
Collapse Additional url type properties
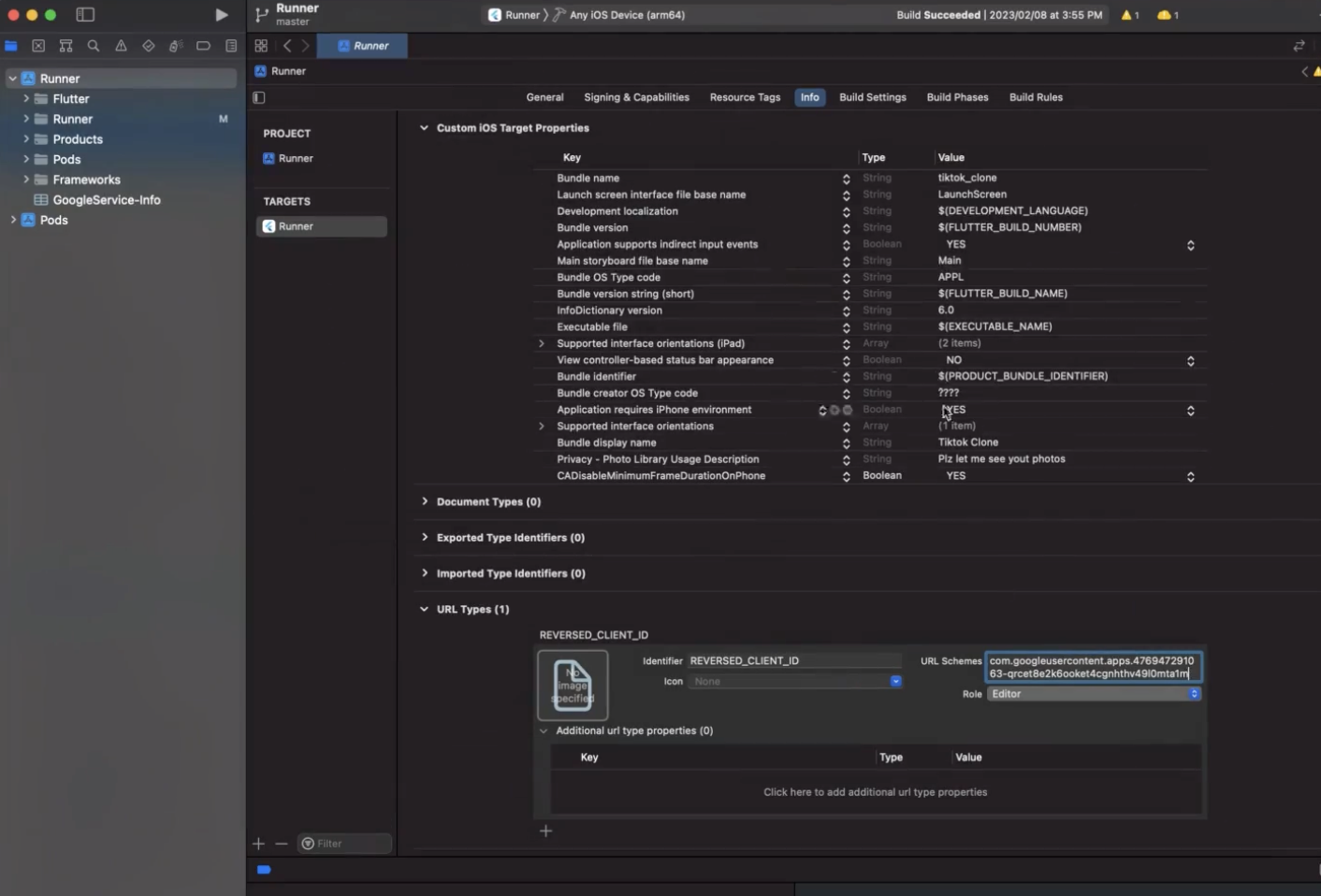pyautogui.click(x=544, y=730)
